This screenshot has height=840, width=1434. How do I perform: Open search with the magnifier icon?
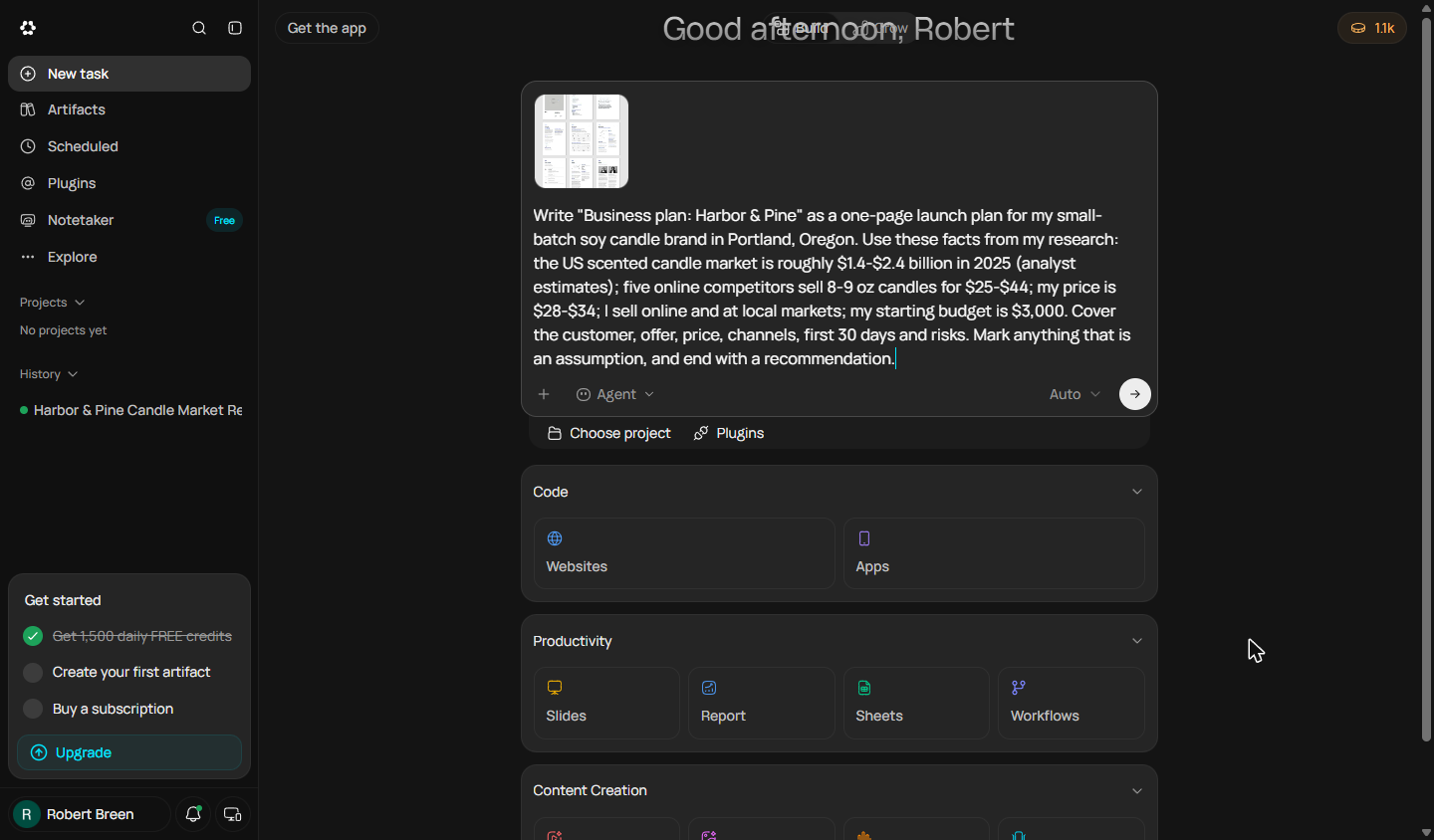[x=199, y=28]
